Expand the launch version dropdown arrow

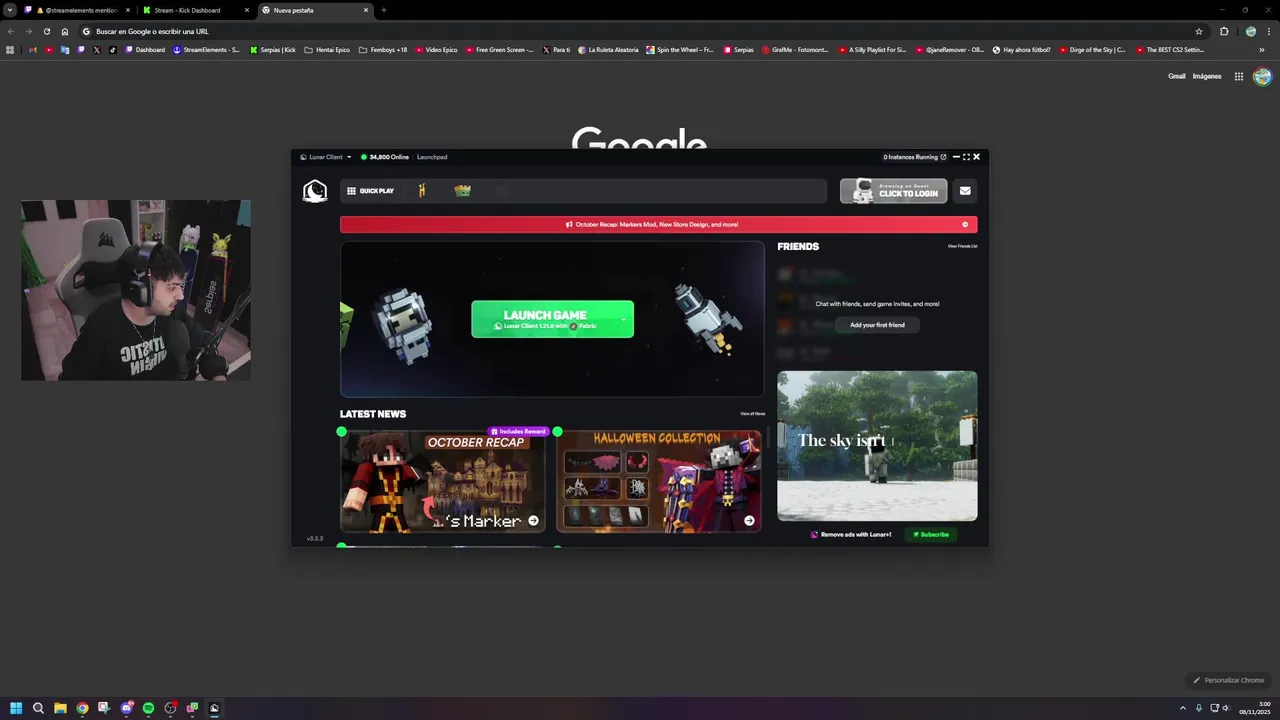click(x=622, y=319)
